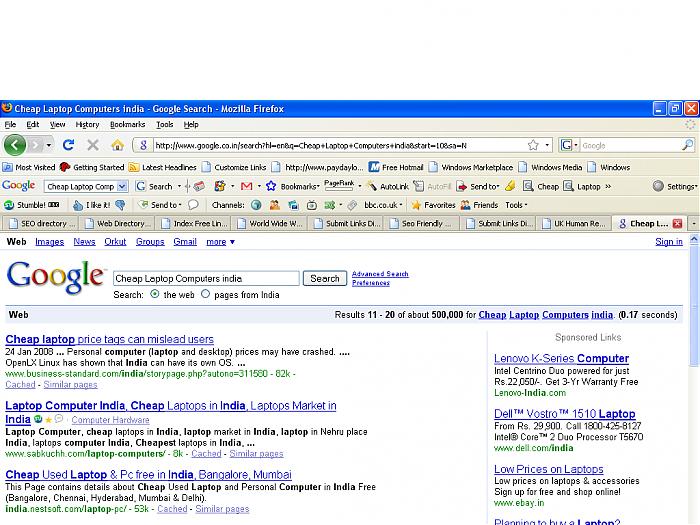Click the PageRank indicator

tap(339, 185)
